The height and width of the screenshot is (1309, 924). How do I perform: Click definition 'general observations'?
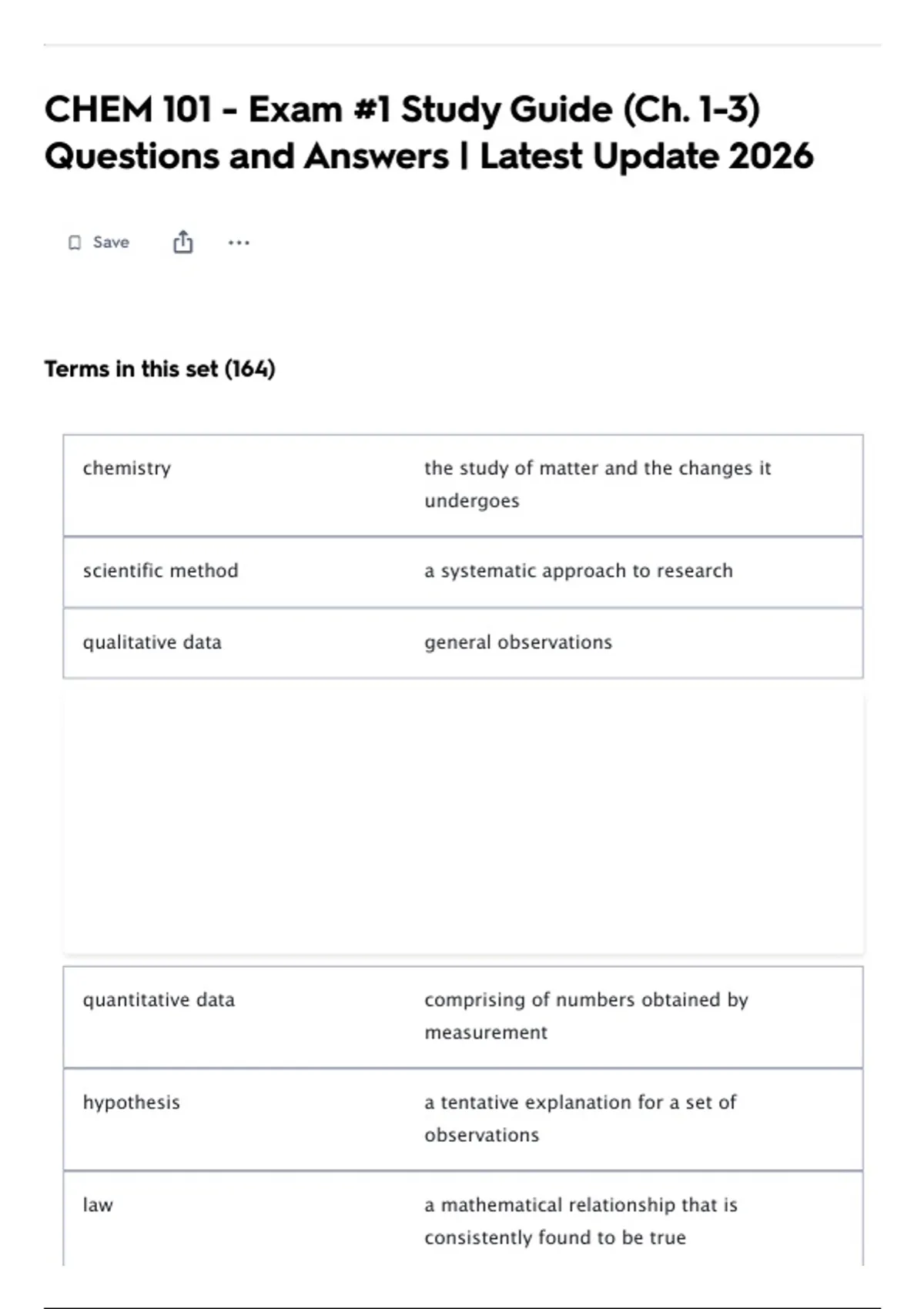click(x=518, y=642)
